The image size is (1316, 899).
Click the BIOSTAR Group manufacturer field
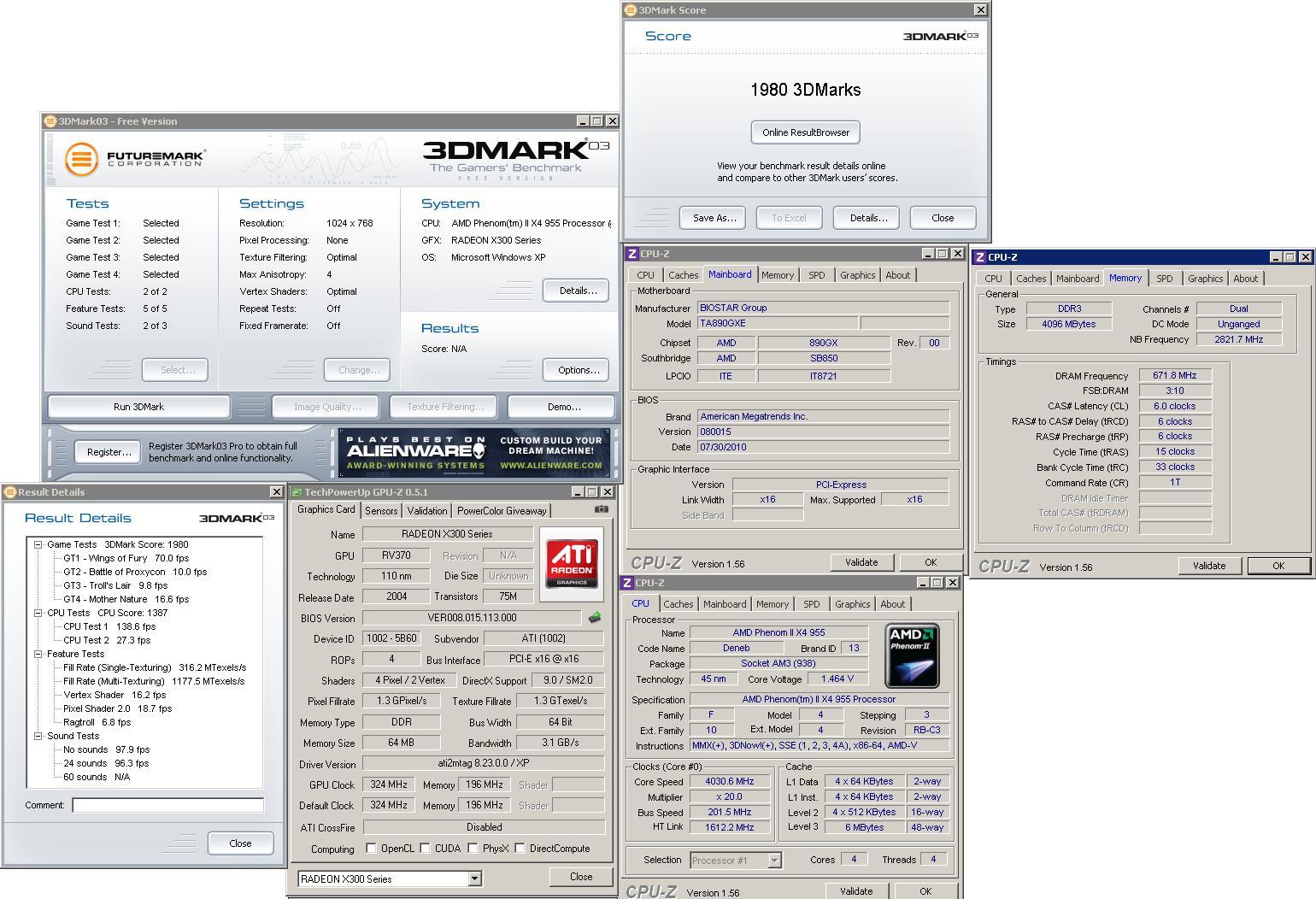(x=823, y=308)
